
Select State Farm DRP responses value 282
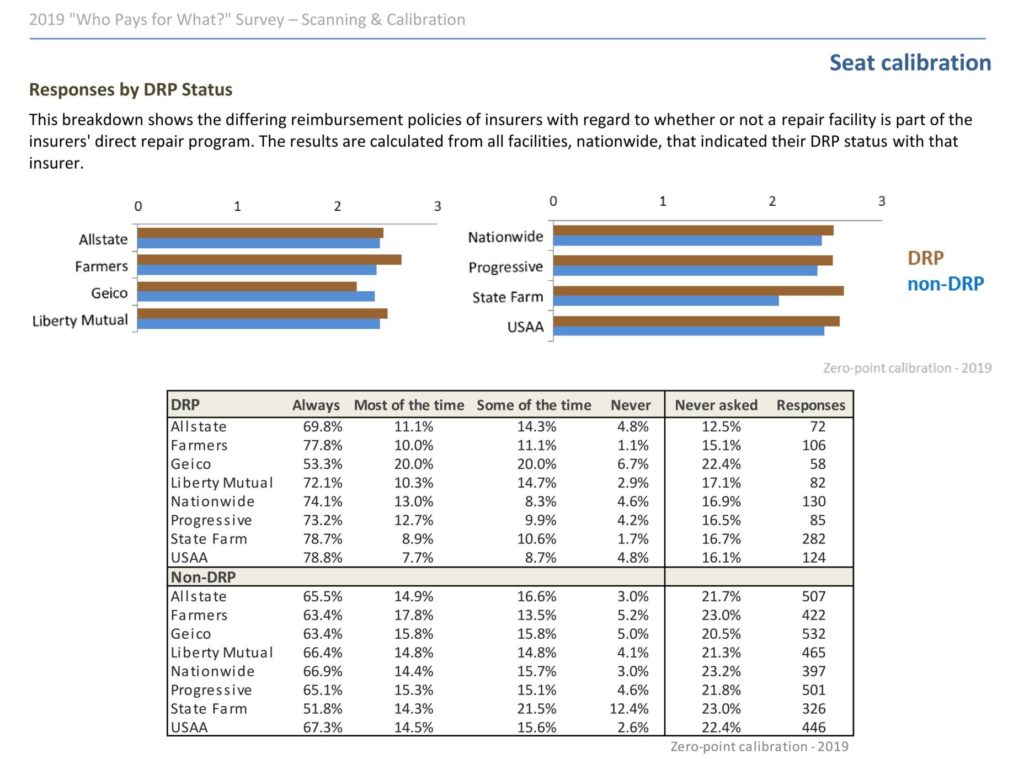click(x=814, y=539)
